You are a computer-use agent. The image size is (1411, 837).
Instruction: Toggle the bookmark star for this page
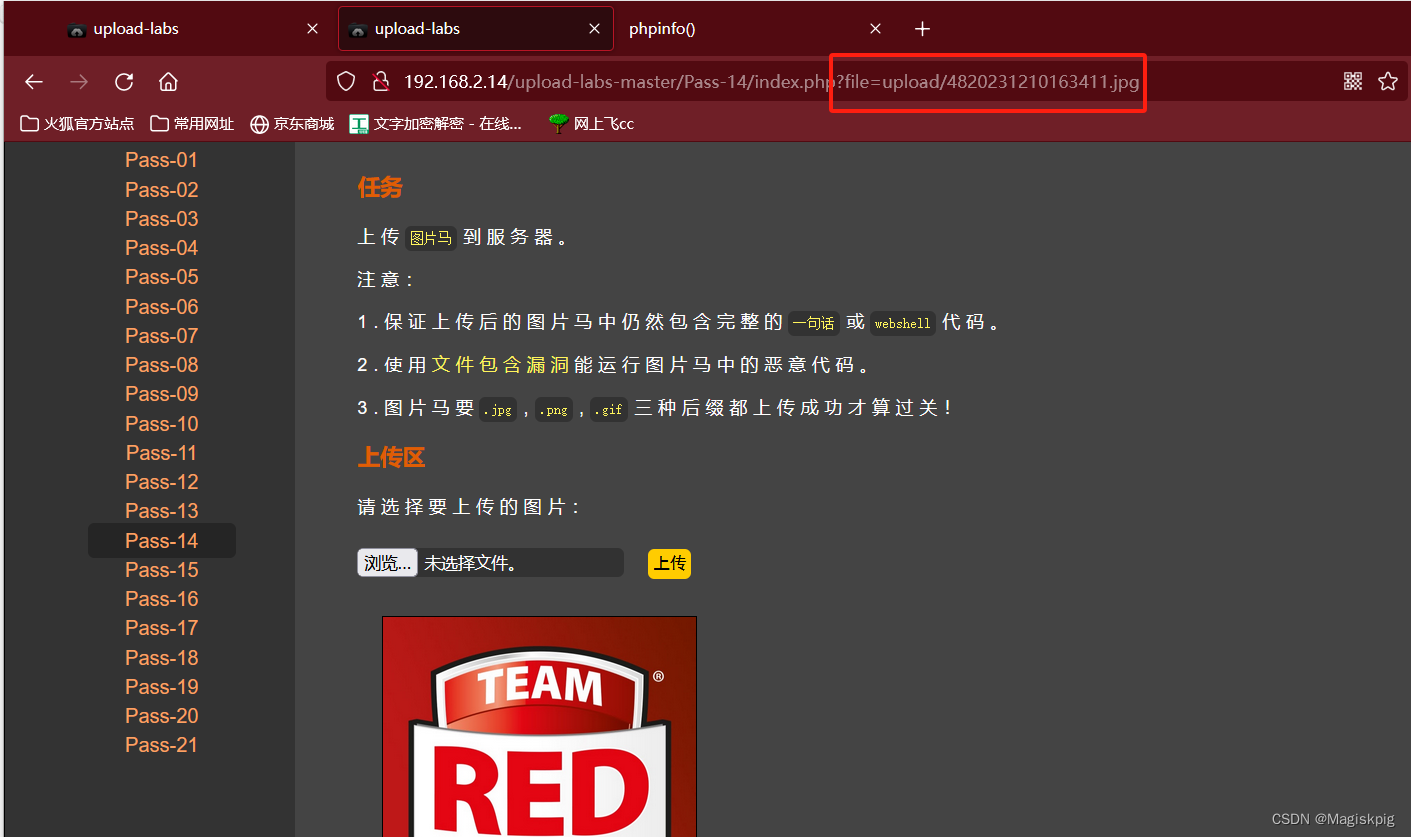pos(1388,81)
